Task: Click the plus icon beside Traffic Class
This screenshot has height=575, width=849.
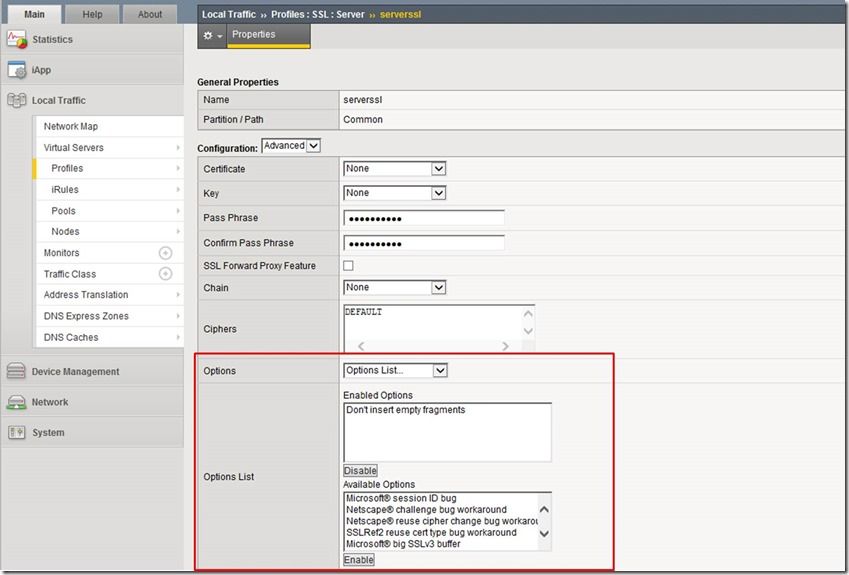Action: click(166, 274)
